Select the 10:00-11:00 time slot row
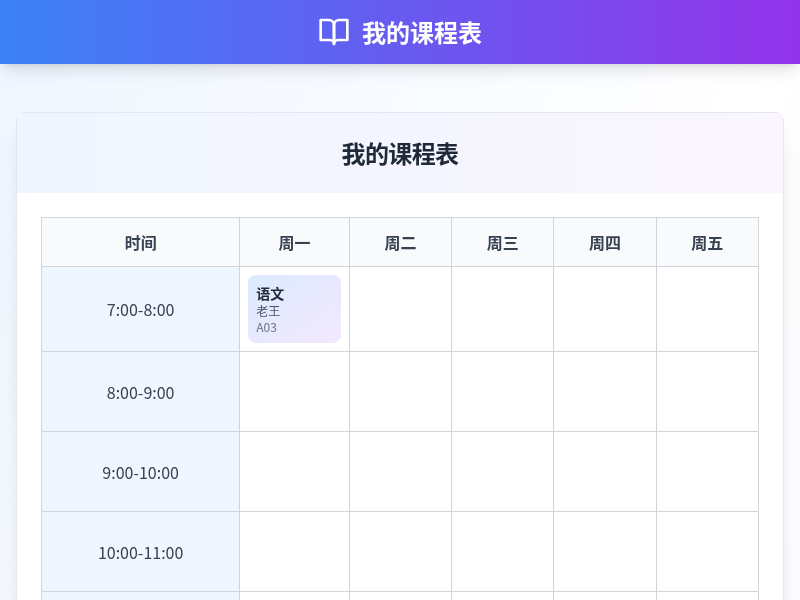This screenshot has width=800, height=600. coord(140,552)
